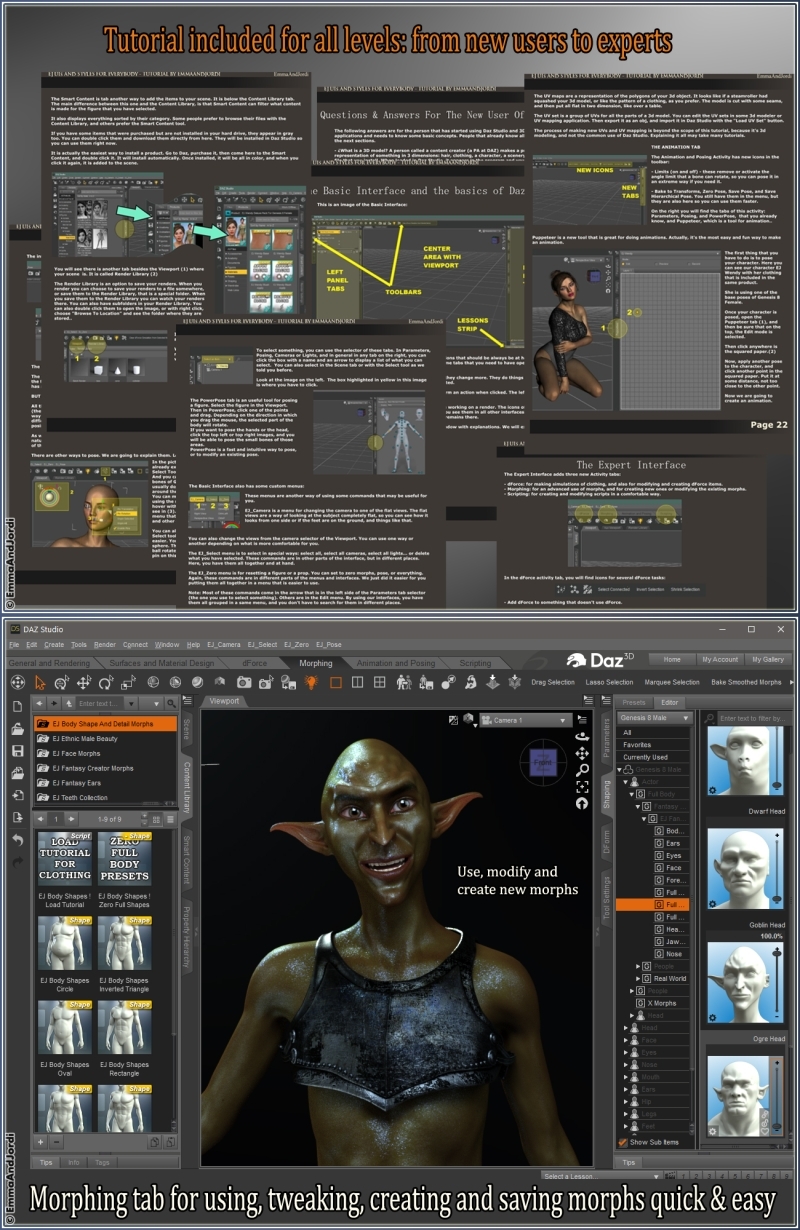This screenshot has height=1230, width=800.
Task: Choose side-by-side viewport layout icon
Action: coord(357,682)
